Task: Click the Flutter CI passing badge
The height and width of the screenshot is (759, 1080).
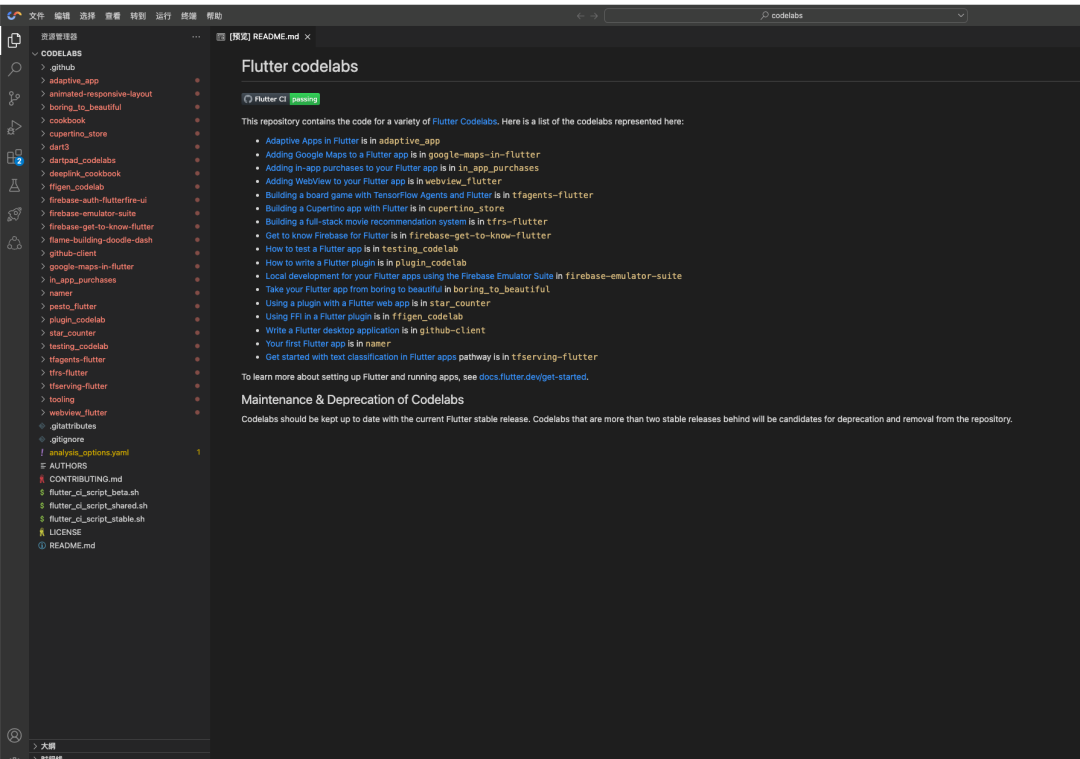Action: [280, 99]
